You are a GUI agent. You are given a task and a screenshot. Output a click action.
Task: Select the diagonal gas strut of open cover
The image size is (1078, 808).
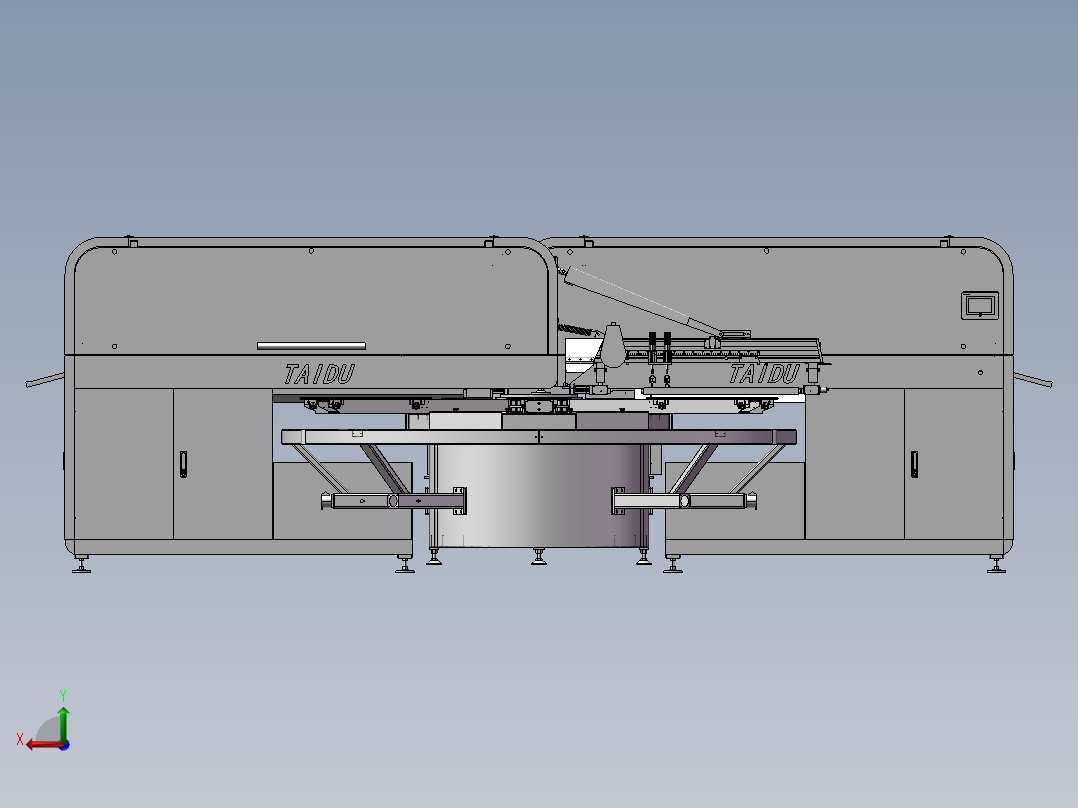tap(643, 303)
